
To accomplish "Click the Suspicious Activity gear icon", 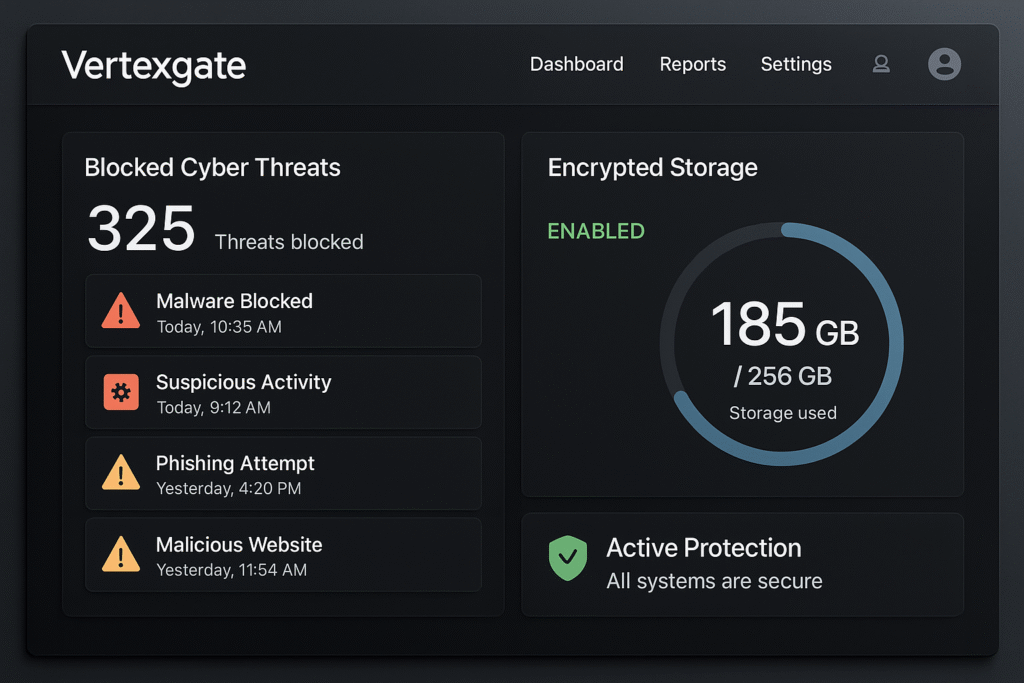I will [121, 392].
